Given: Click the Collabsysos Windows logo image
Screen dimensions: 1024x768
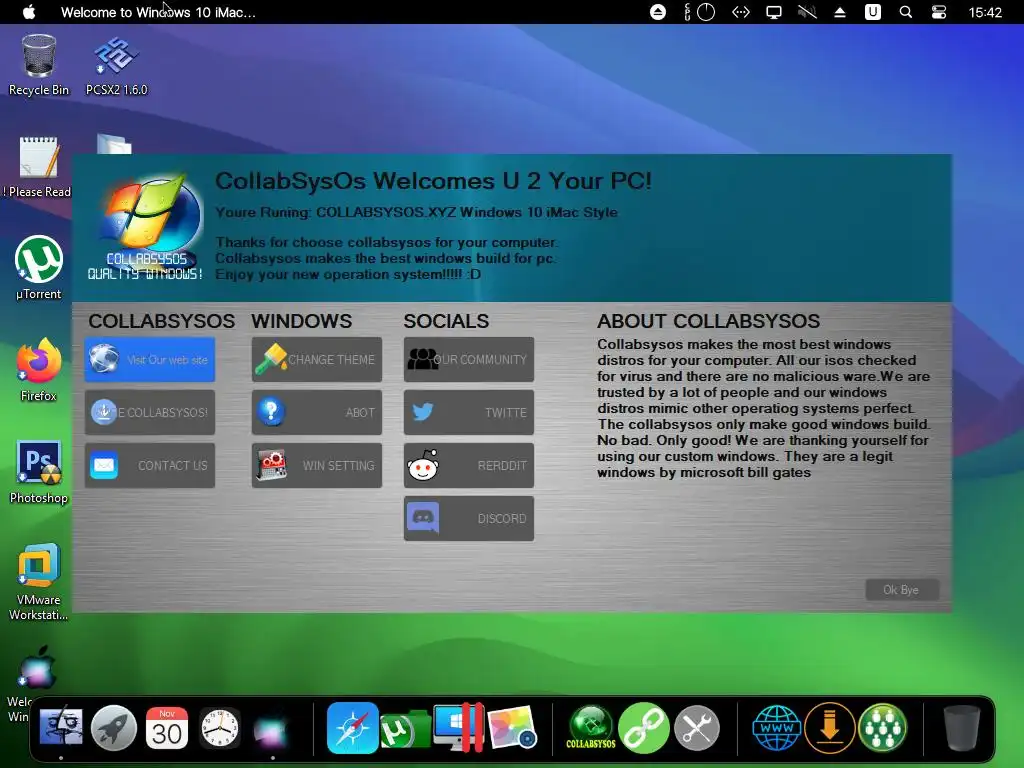Looking at the screenshot, I should [x=147, y=227].
